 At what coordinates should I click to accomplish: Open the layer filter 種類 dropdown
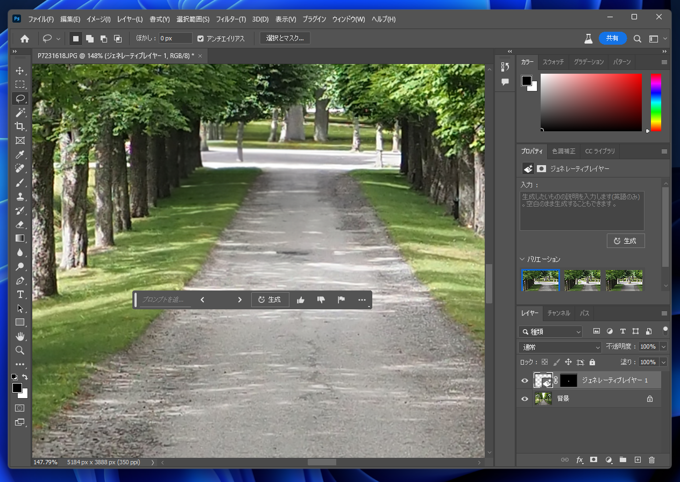pos(552,331)
